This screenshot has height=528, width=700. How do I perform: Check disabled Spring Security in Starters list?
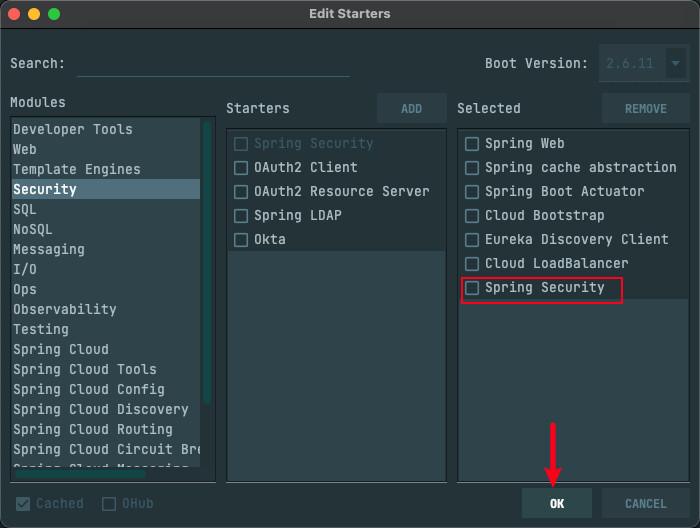pos(241,144)
